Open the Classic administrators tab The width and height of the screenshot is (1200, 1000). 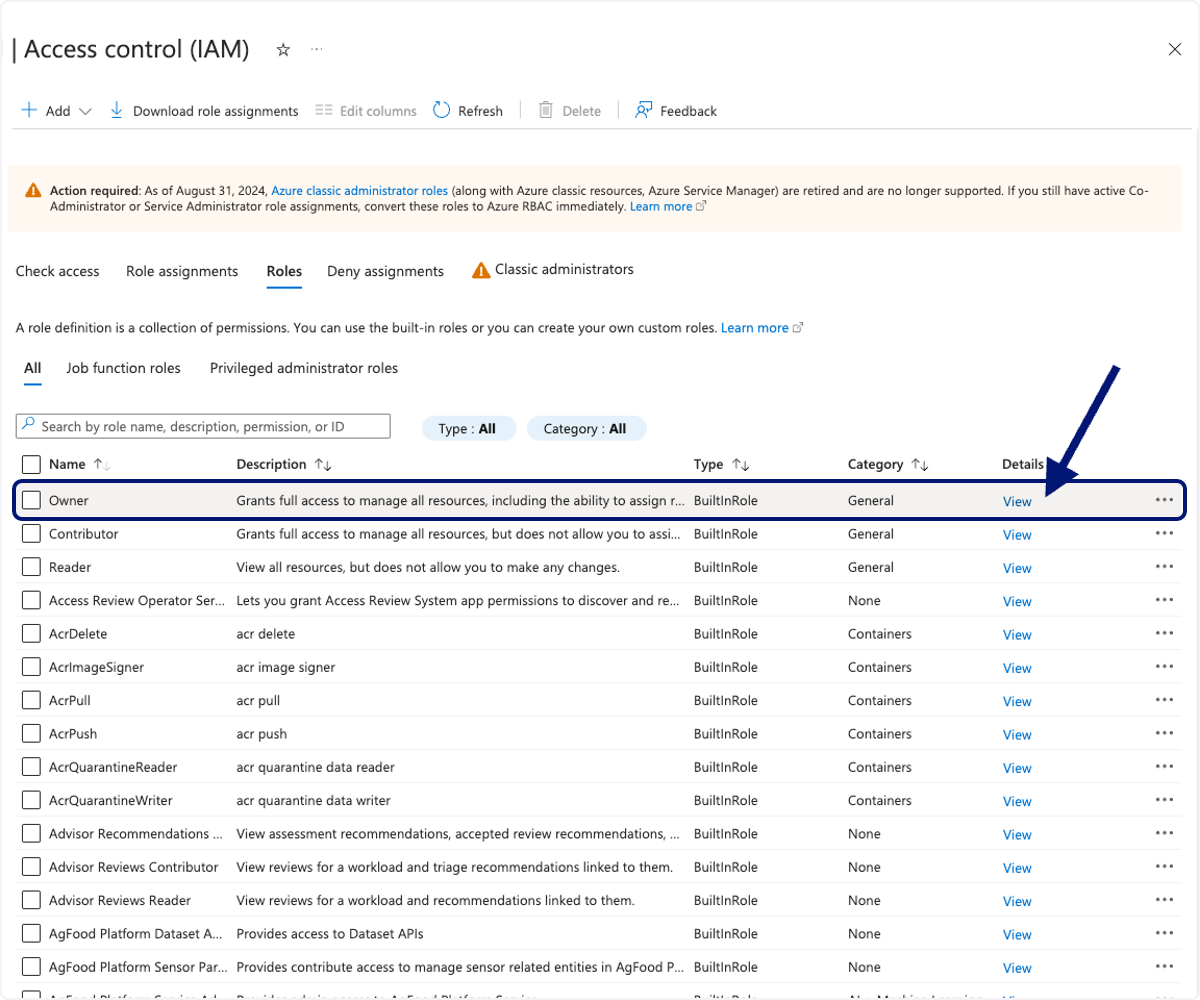[553, 270]
